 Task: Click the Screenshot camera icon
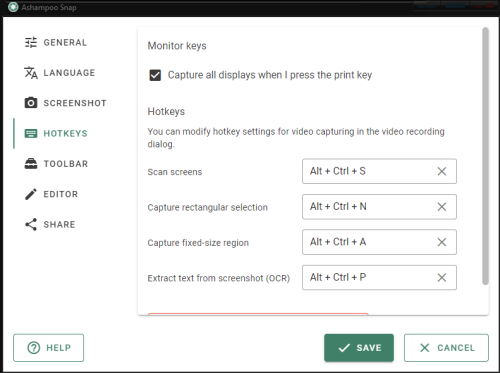point(31,103)
